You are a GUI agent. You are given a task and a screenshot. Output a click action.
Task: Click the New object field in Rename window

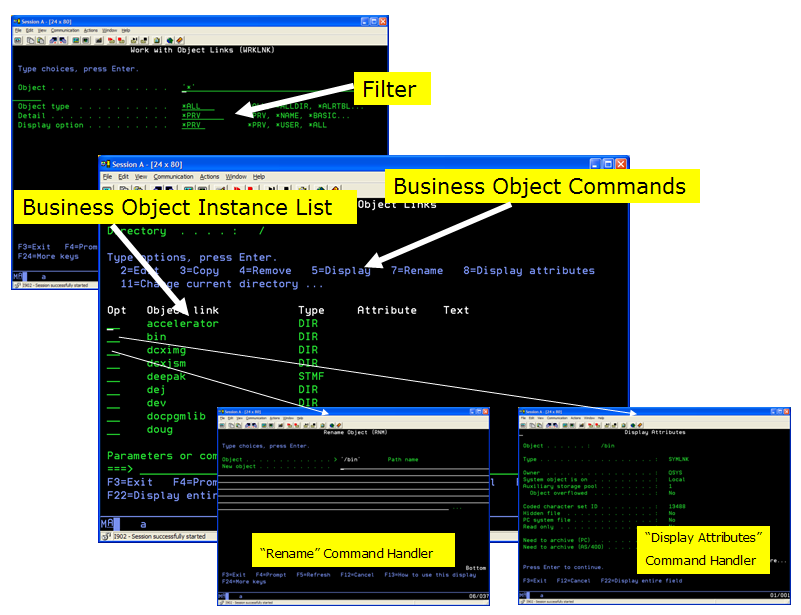point(414,467)
